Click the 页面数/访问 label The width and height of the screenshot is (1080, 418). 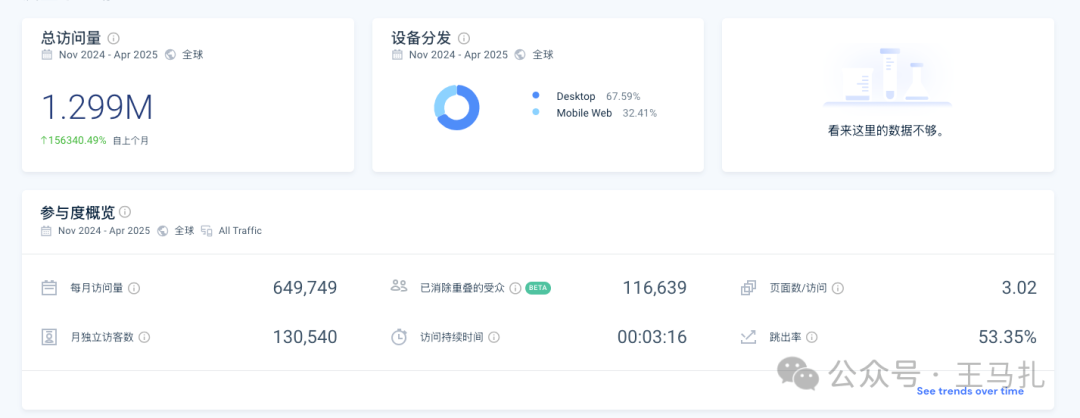pos(798,288)
